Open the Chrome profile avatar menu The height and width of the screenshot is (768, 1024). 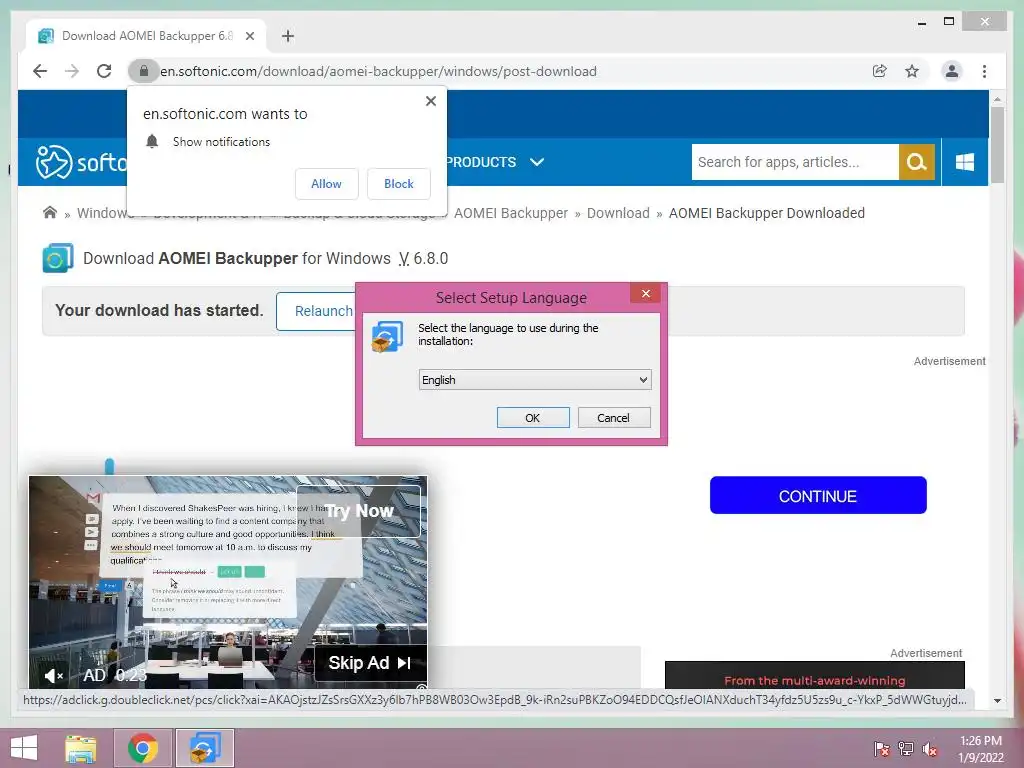pos(952,71)
